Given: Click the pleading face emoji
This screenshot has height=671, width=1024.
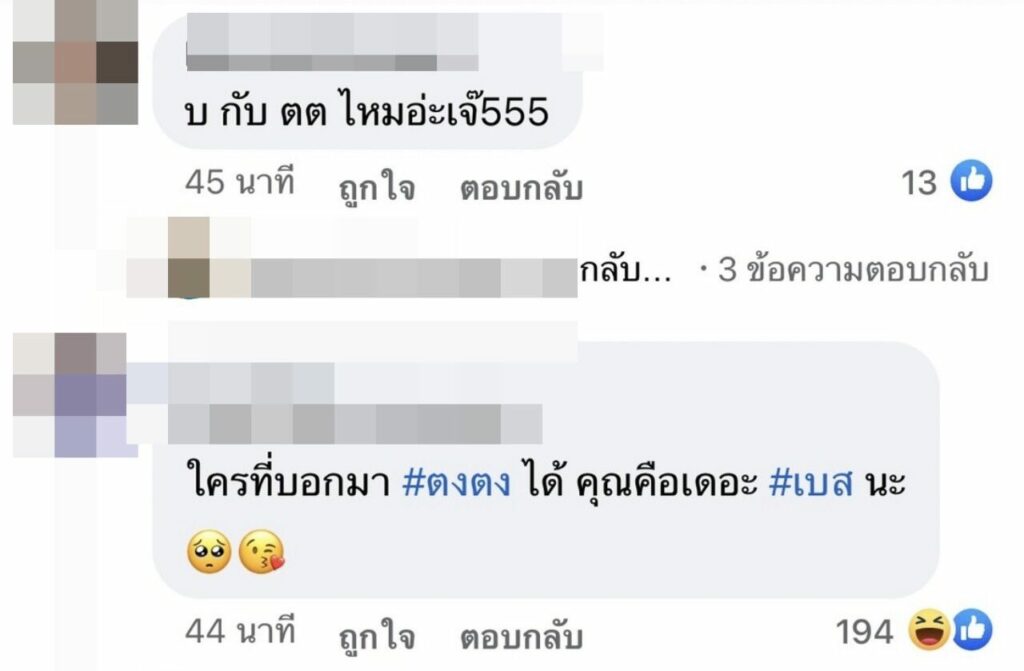Looking at the screenshot, I should tap(209, 552).
